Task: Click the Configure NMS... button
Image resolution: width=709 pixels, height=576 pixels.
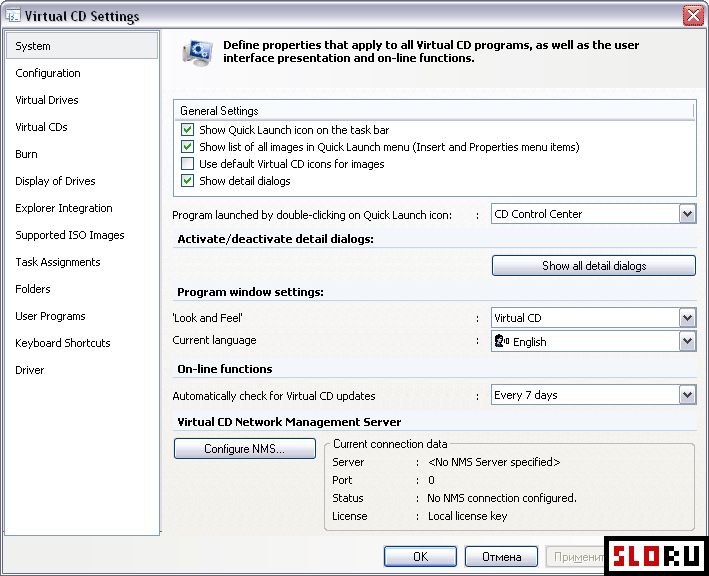Action: 245,449
